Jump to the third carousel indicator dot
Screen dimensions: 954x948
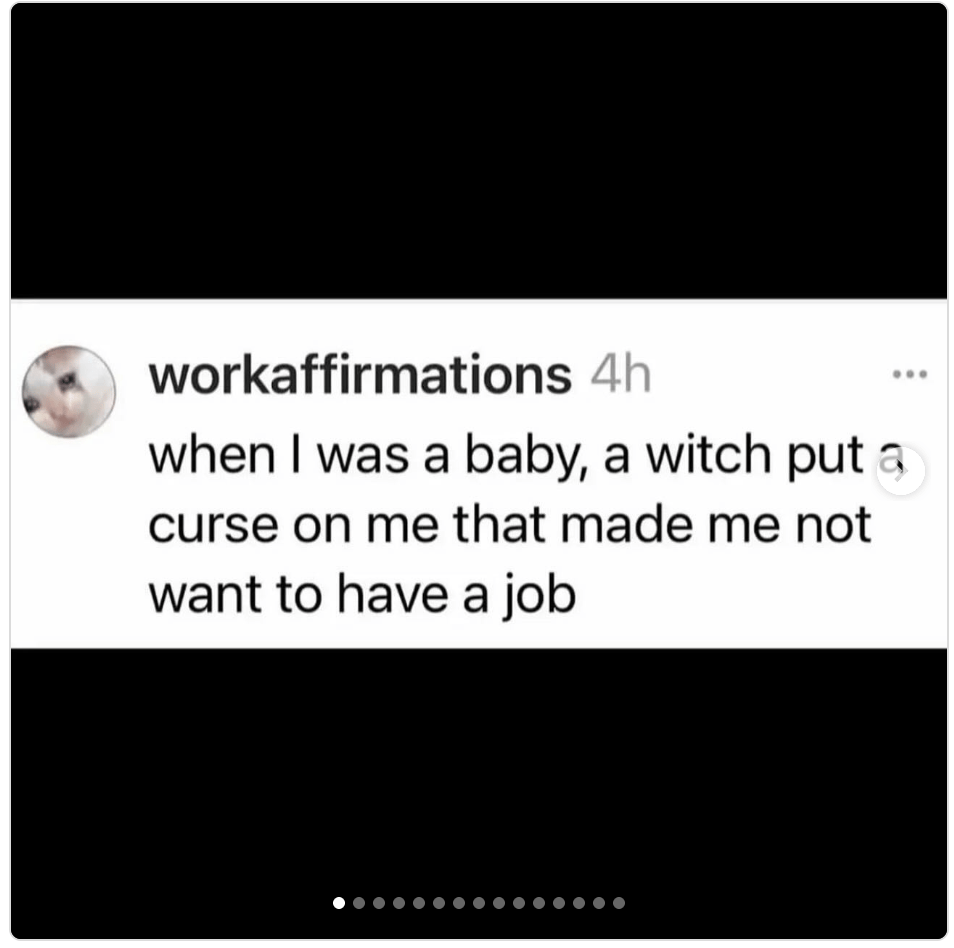click(379, 903)
